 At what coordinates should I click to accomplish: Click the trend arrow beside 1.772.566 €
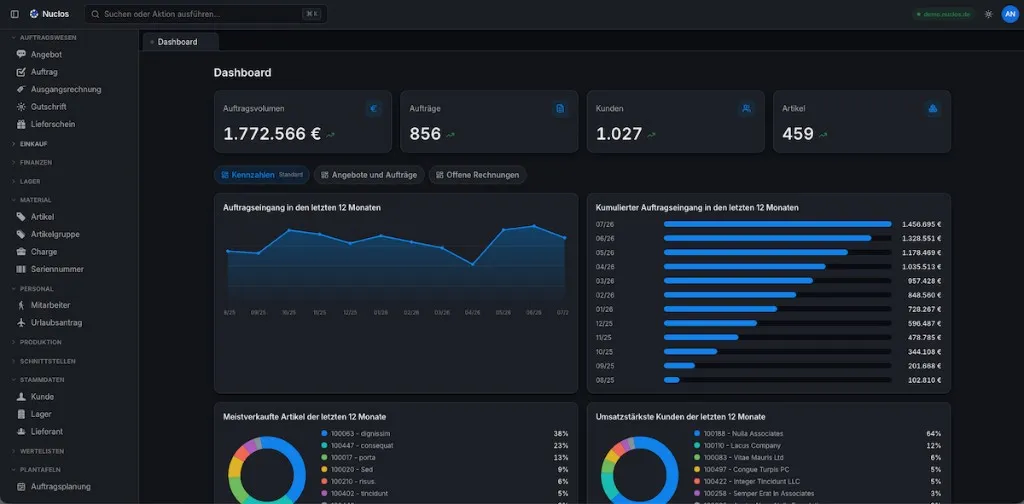tap(330, 135)
